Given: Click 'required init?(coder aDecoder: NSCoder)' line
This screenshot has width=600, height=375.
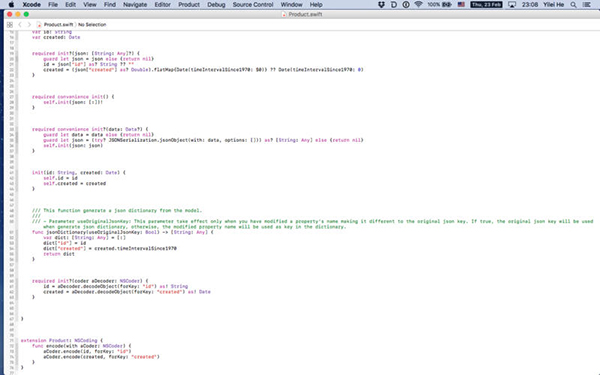Looking at the screenshot, I should [90, 280].
